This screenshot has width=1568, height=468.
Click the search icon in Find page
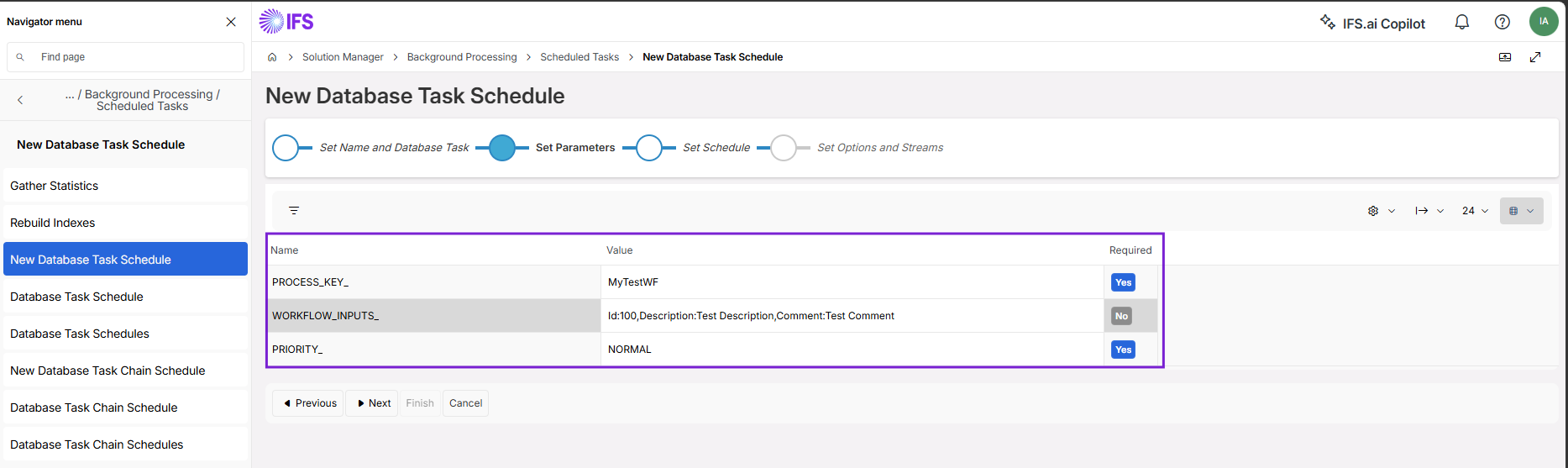[20, 57]
